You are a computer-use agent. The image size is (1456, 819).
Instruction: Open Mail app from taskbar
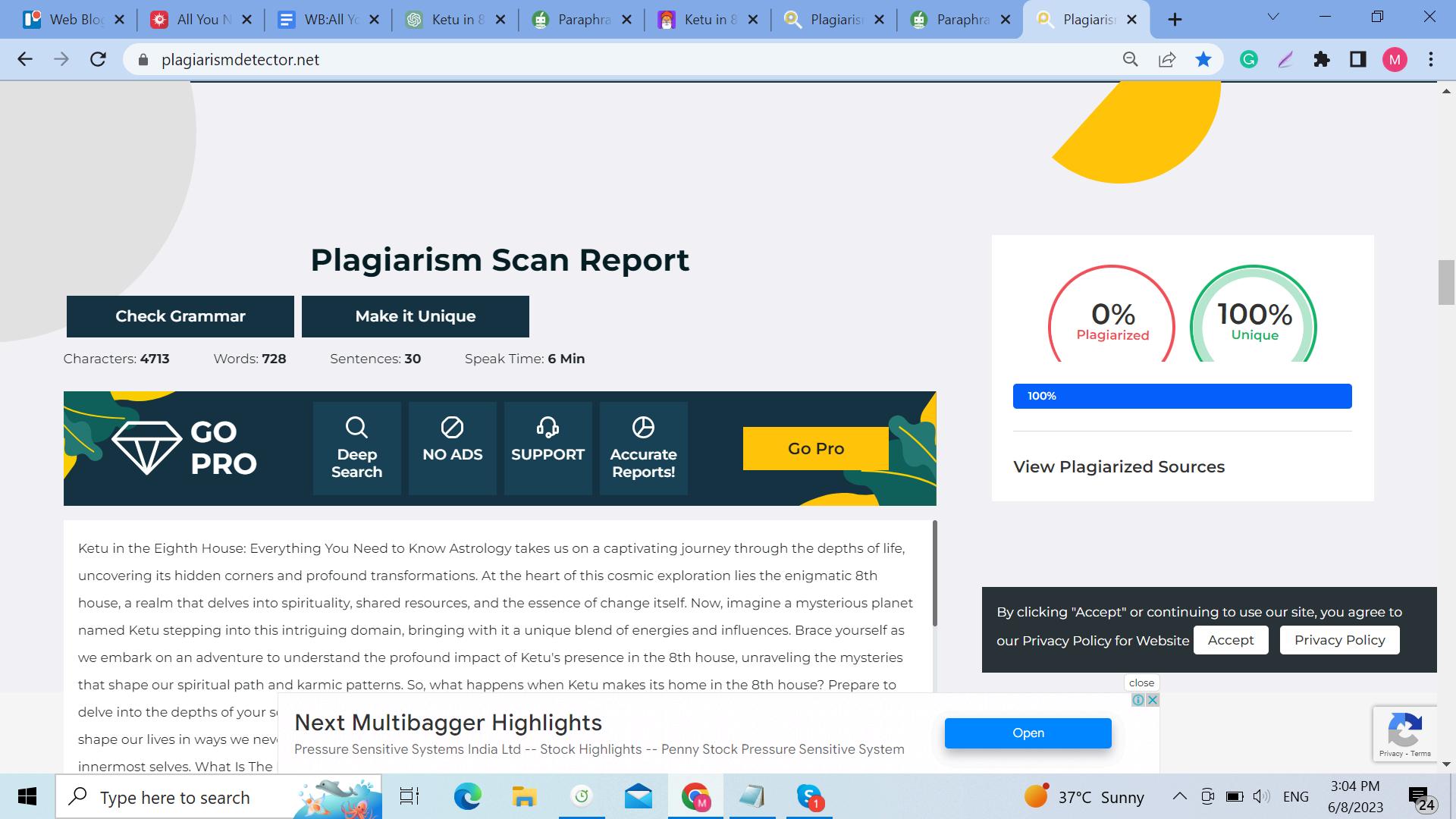(638, 797)
